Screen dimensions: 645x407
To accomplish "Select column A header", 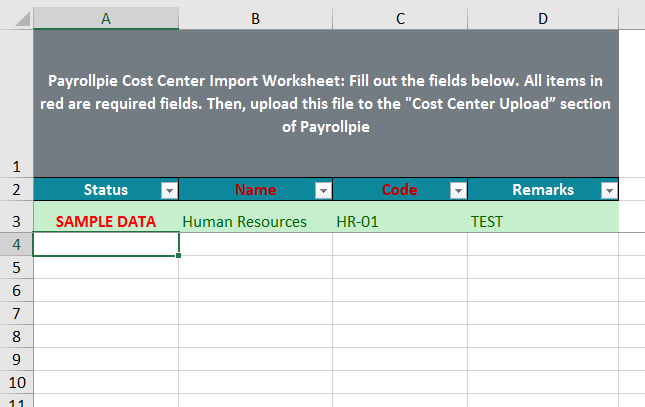I will click(106, 19).
